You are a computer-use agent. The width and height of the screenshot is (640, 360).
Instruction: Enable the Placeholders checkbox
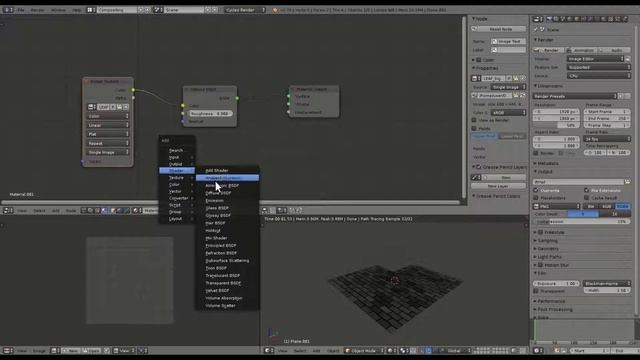point(536,198)
